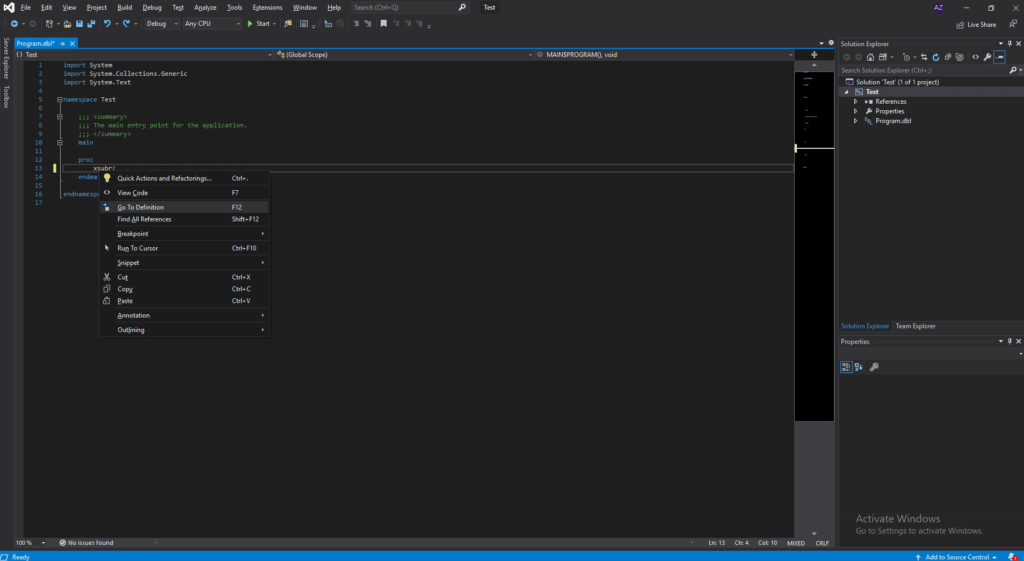Viewport: 1024px width, 561px height.
Task: Click the Categorized view icon in Properties panel
Action: (x=846, y=367)
